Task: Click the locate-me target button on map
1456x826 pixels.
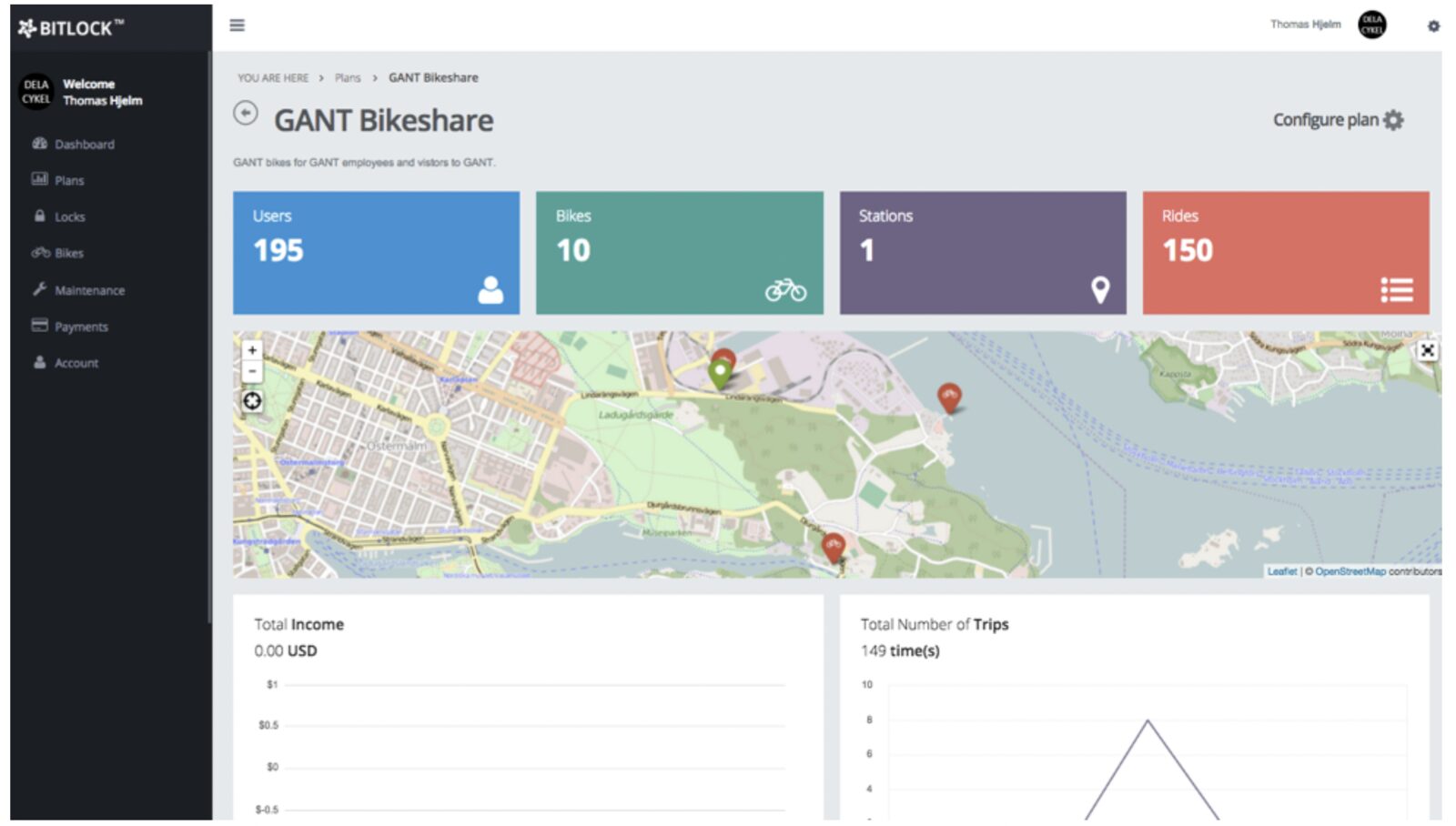Action: click(252, 401)
